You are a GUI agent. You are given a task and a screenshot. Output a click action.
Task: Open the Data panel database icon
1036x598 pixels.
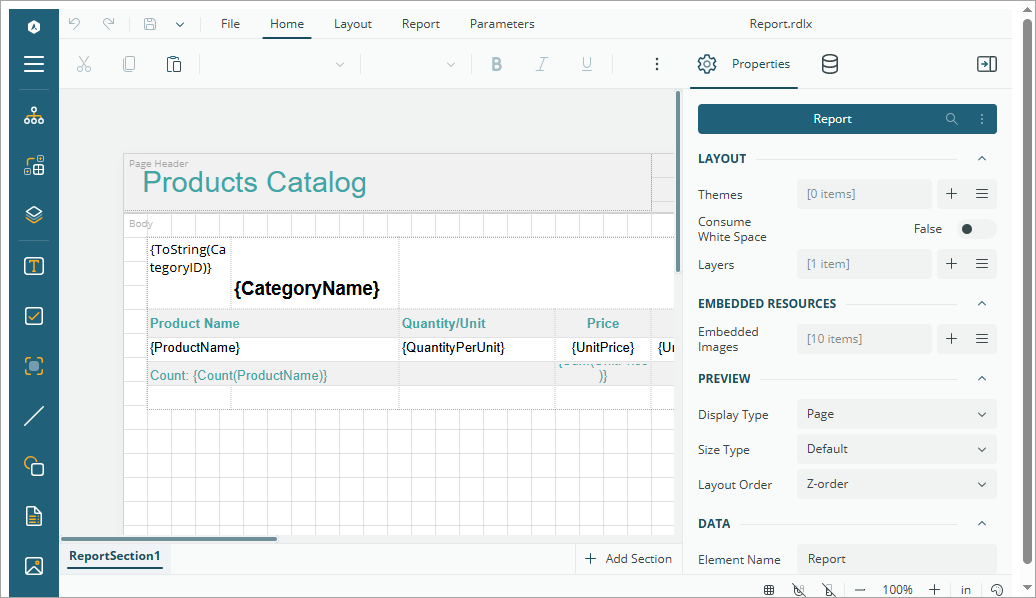[x=830, y=64]
